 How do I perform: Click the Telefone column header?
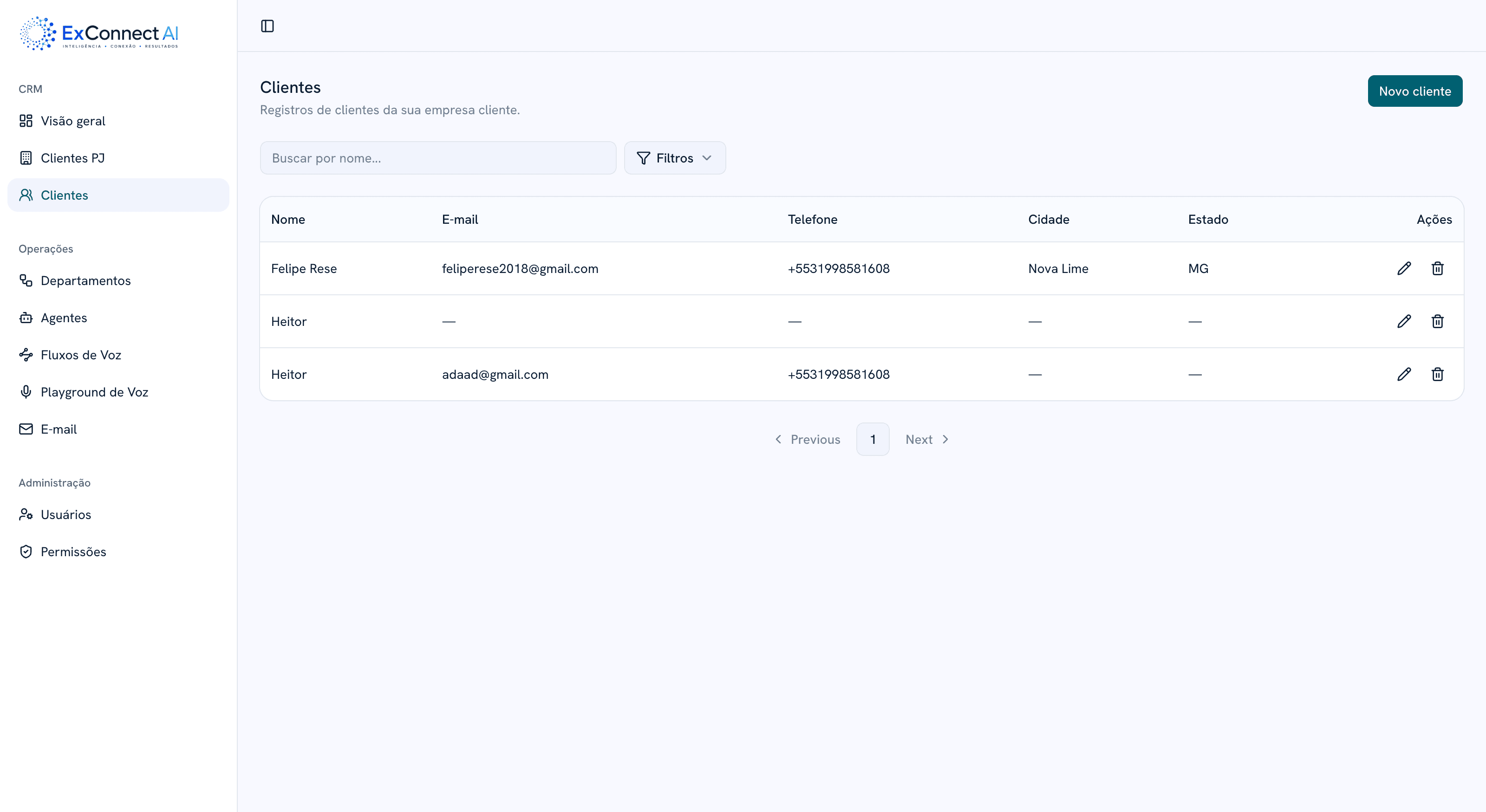(813, 219)
